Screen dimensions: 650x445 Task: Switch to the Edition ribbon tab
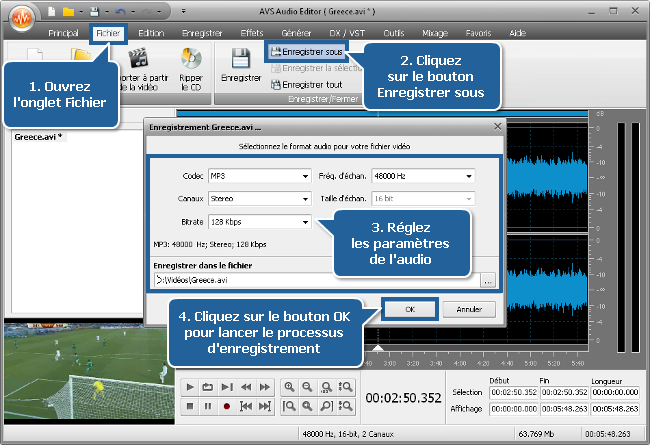pyautogui.click(x=151, y=33)
